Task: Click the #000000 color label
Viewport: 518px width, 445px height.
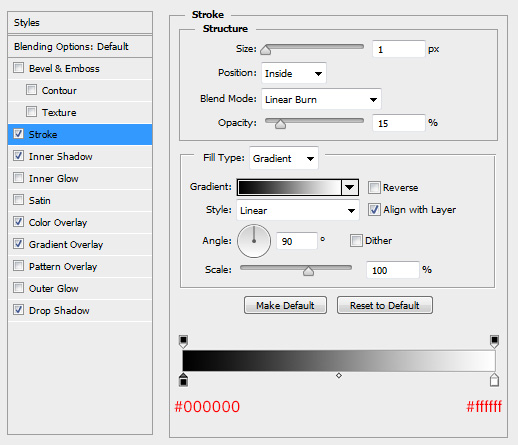Action: click(x=207, y=407)
